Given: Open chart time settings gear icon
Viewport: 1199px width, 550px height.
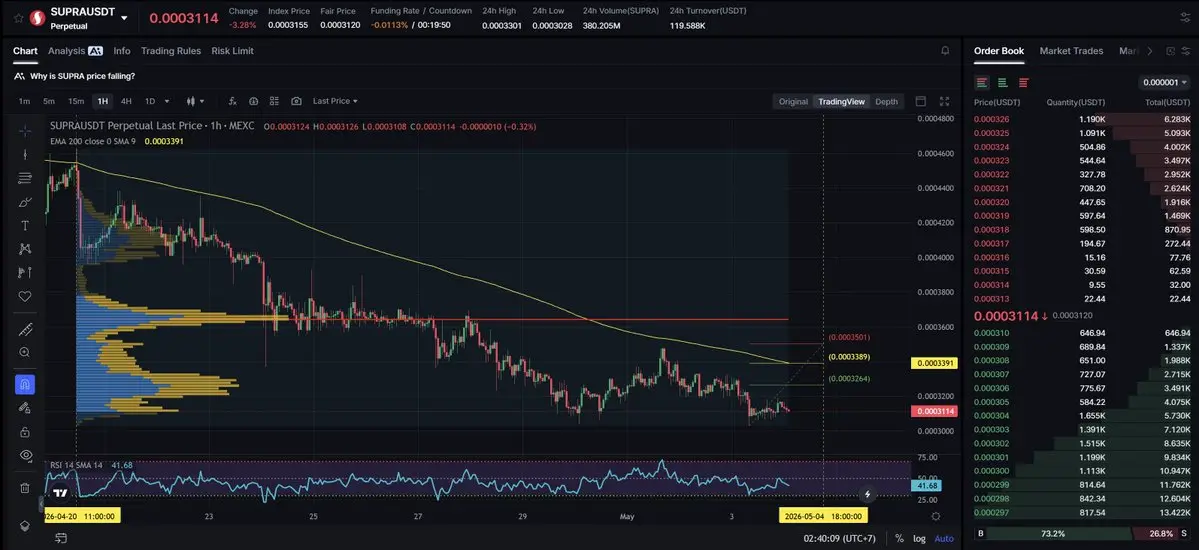Looking at the screenshot, I should point(936,516).
